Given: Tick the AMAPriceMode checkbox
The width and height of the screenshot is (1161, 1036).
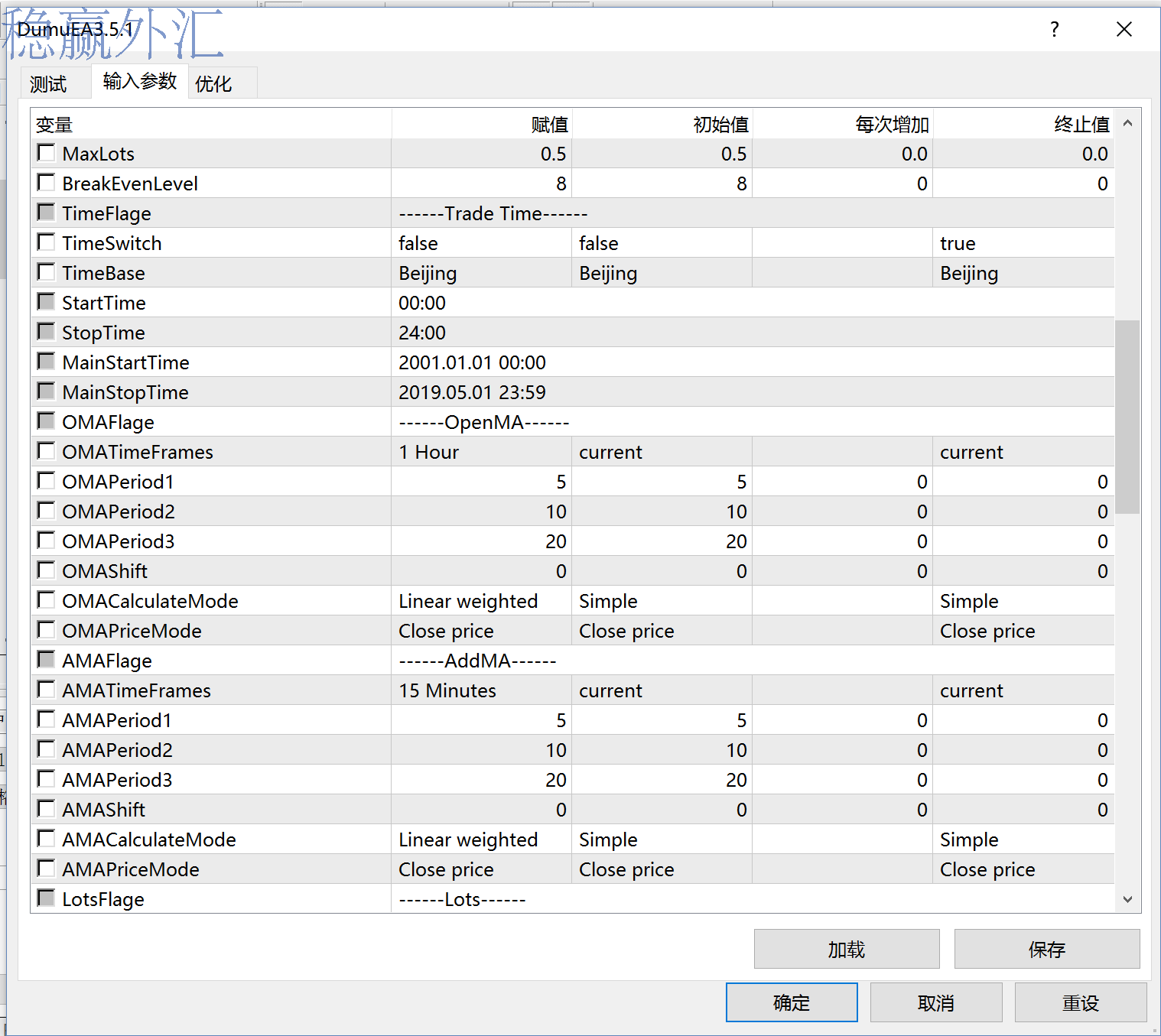Looking at the screenshot, I should point(46,869).
